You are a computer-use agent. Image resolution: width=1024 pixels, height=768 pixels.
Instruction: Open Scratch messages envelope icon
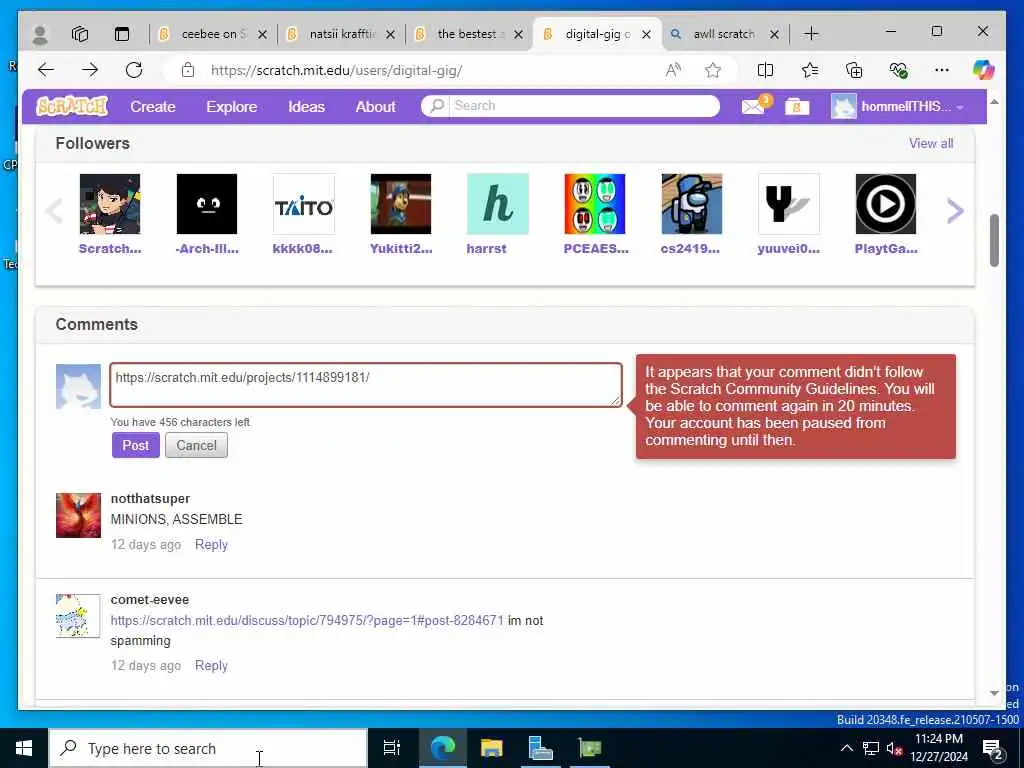pyautogui.click(x=754, y=106)
